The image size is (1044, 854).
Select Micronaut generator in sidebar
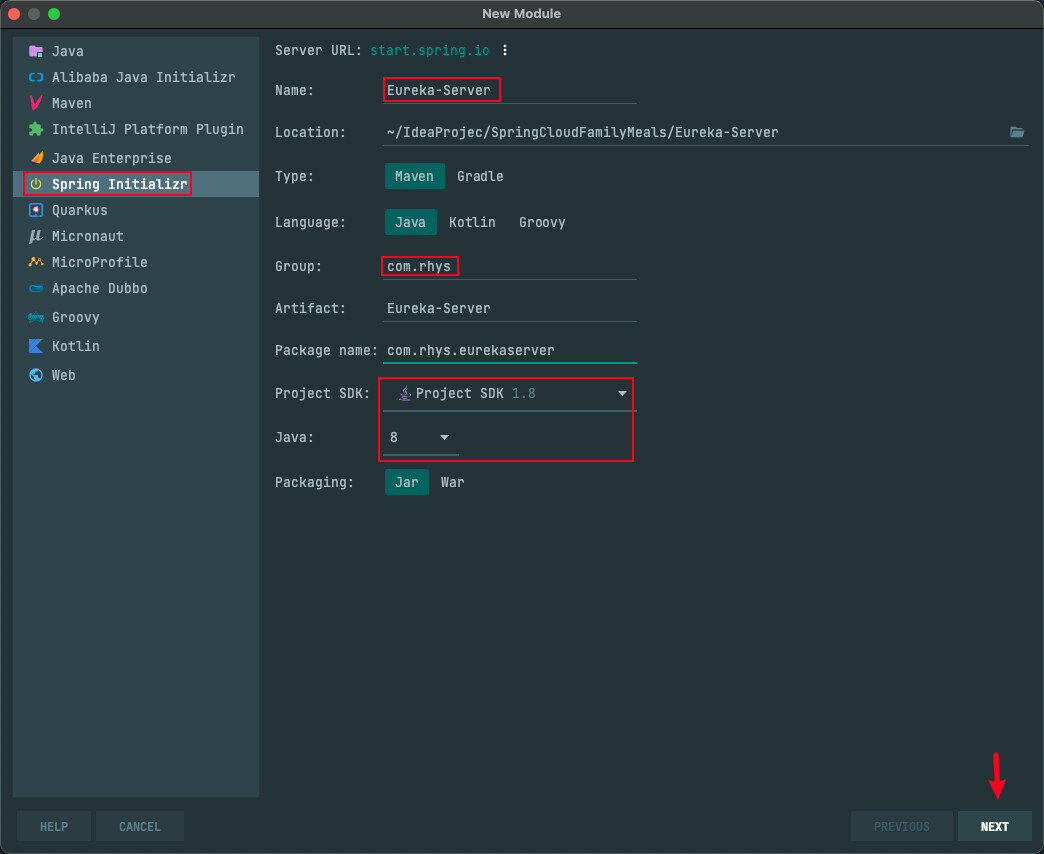pyautogui.click(x=136, y=236)
